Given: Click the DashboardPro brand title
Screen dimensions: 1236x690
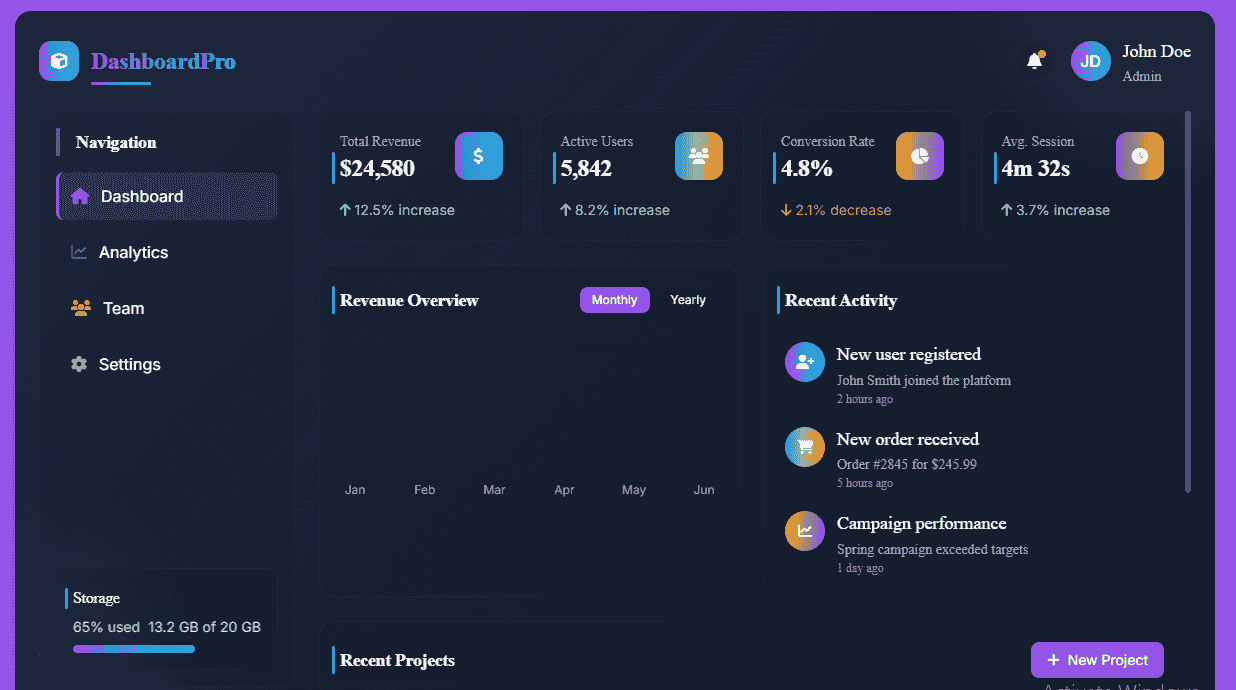Looking at the screenshot, I should (164, 61).
